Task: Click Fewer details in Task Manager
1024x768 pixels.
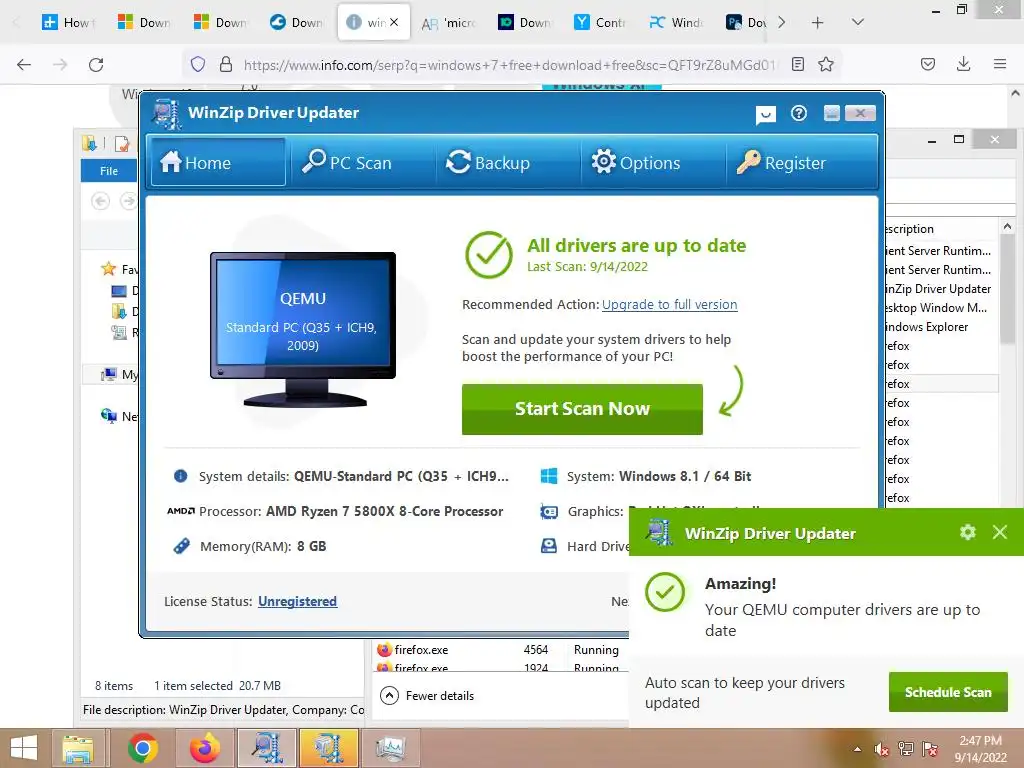Action: (427, 696)
